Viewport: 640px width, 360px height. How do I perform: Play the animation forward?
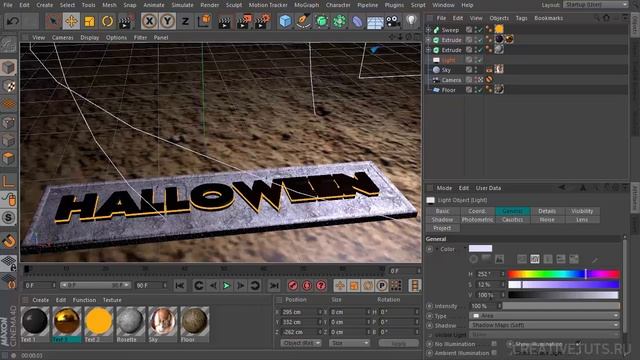tap(227, 286)
